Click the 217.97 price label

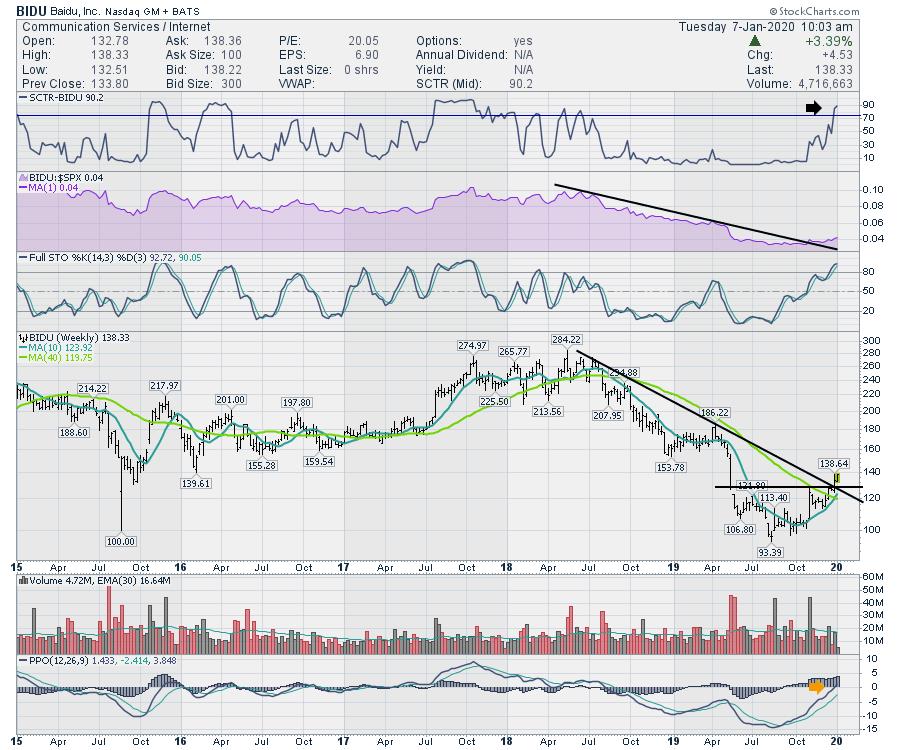point(164,386)
